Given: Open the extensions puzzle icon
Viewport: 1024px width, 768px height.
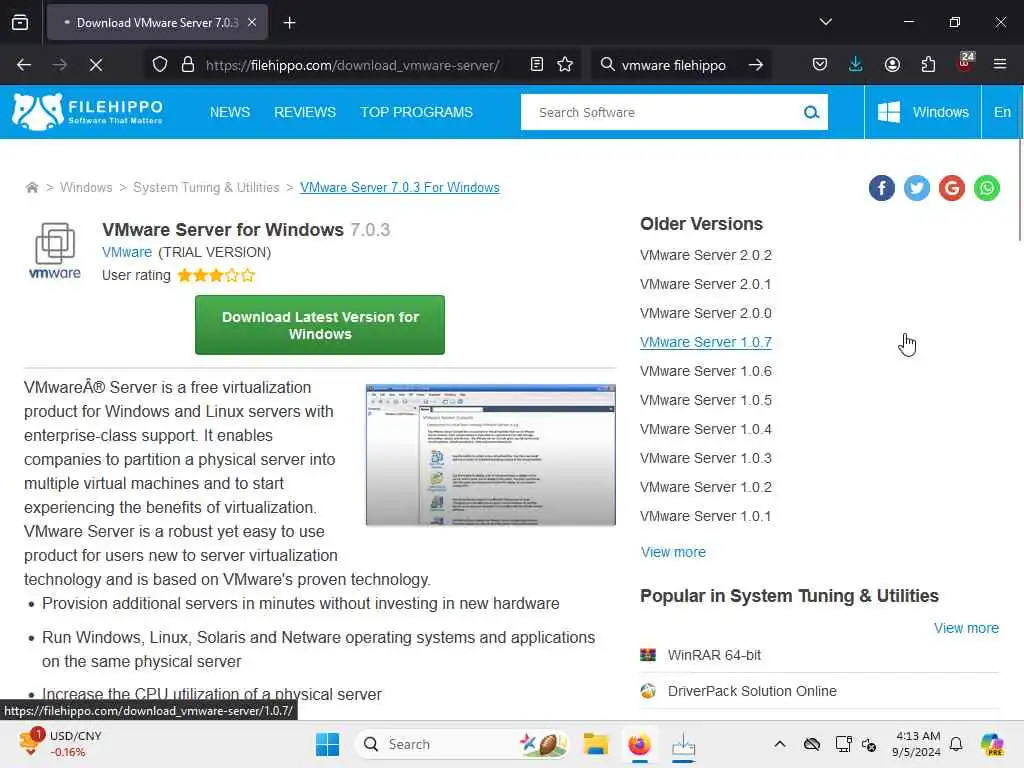Looking at the screenshot, I should [928, 65].
